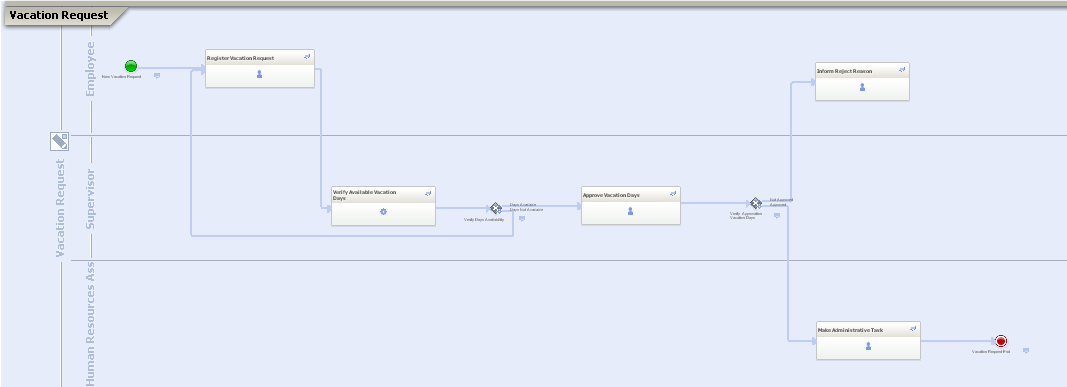
Task: Select the Register Vacation Request task title
Action: pyautogui.click(x=240, y=58)
